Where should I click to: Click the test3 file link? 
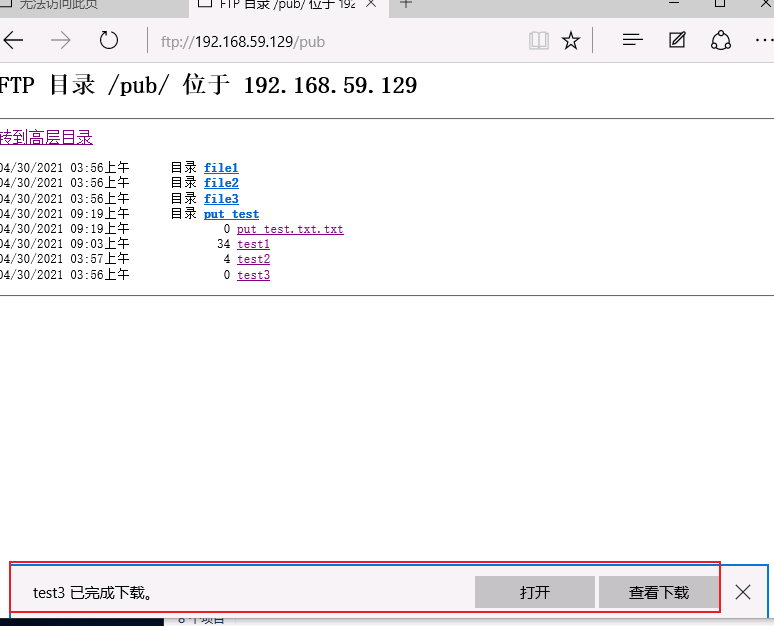click(253, 275)
